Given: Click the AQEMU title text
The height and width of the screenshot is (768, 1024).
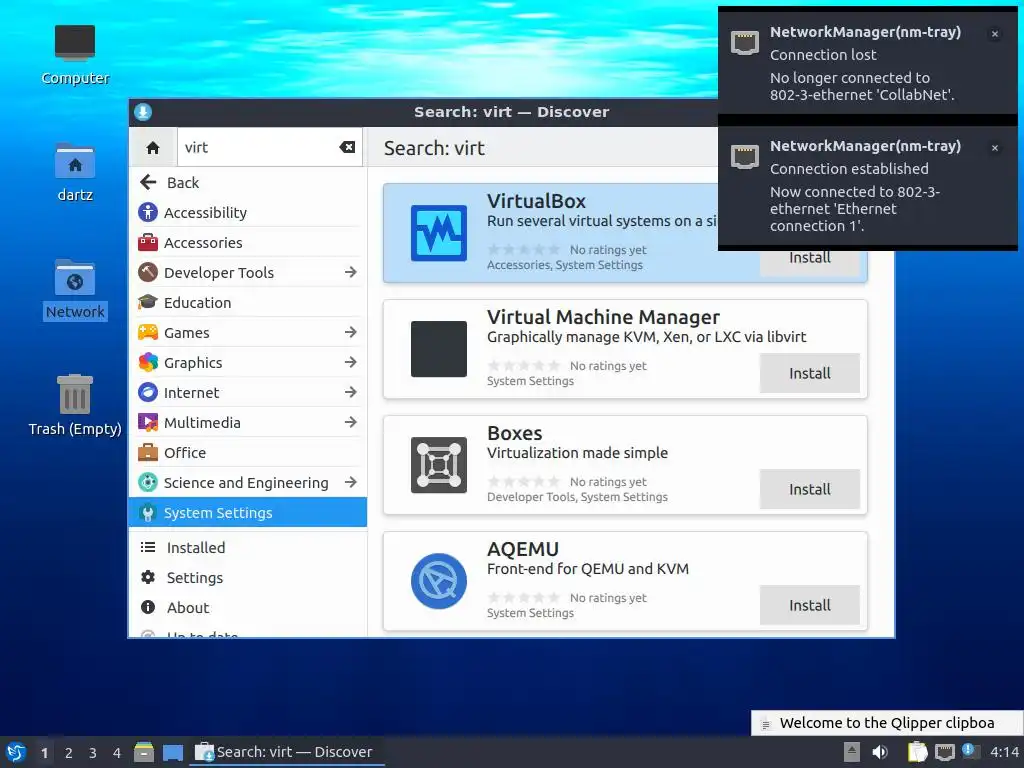Looking at the screenshot, I should [522, 549].
